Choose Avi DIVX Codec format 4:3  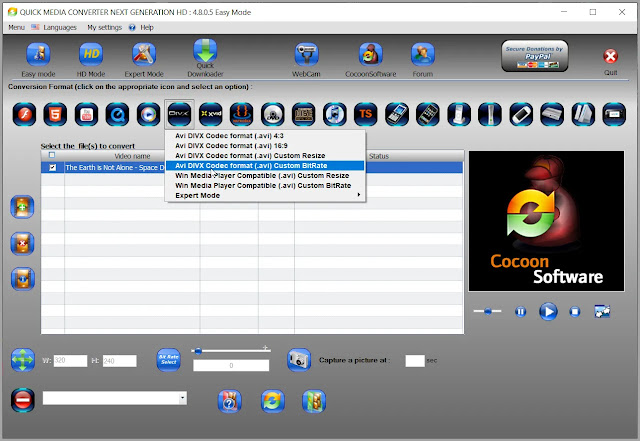pyautogui.click(x=265, y=136)
